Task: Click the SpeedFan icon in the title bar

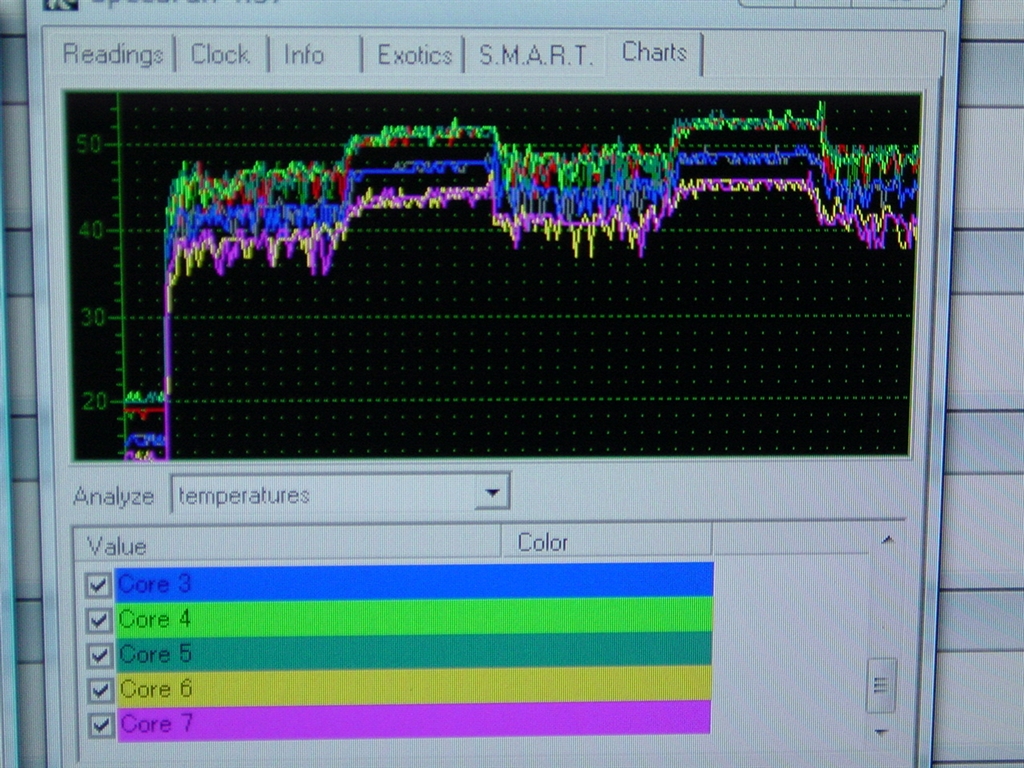Action: tap(60, 4)
